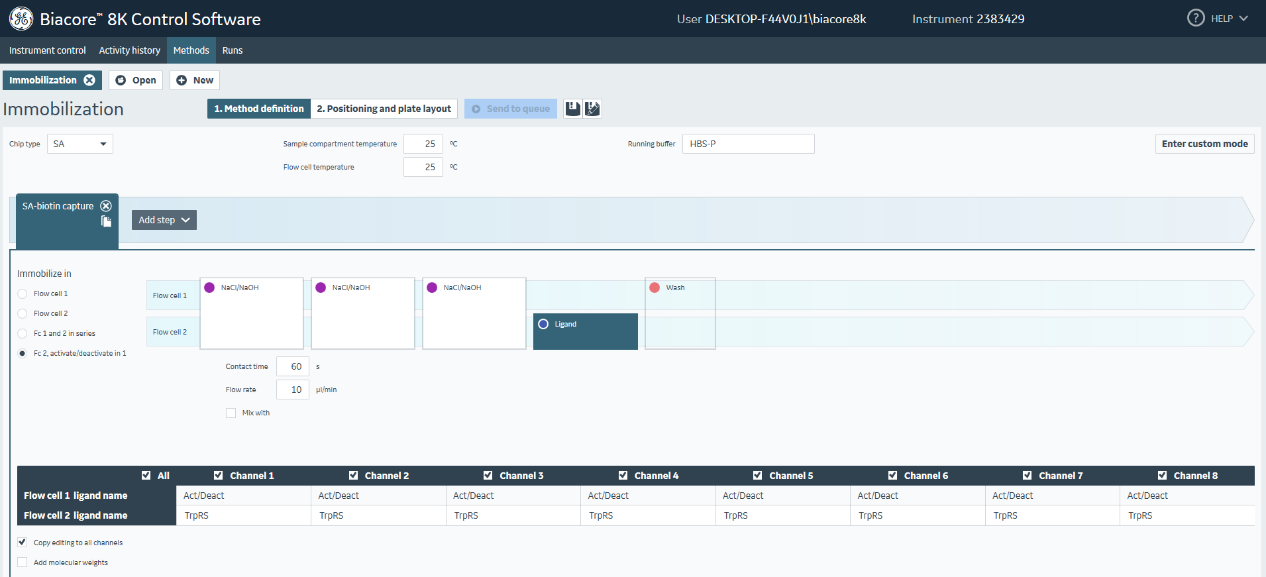The height and width of the screenshot is (577, 1266).
Task: Duplicate the SA-biotin capture step
Action: (105, 221)
